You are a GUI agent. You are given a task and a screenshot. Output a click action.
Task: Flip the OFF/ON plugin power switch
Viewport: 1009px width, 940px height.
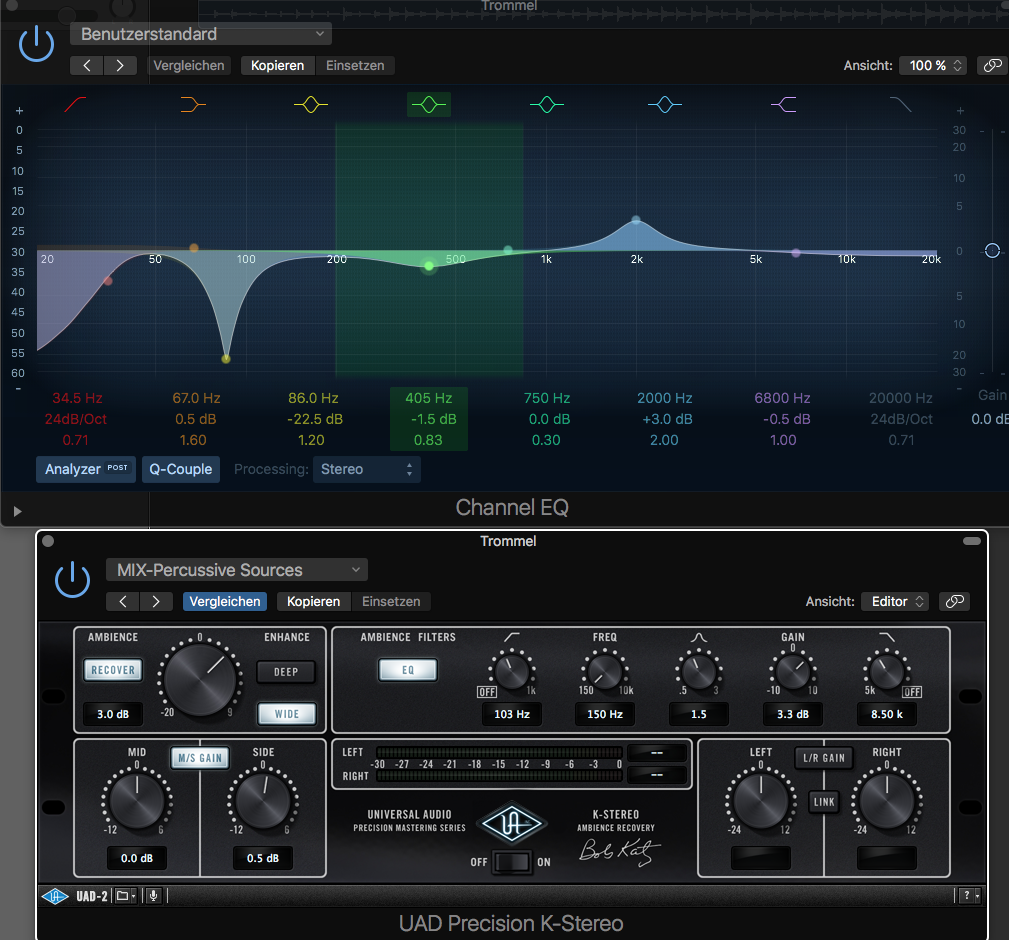[512, 862]
